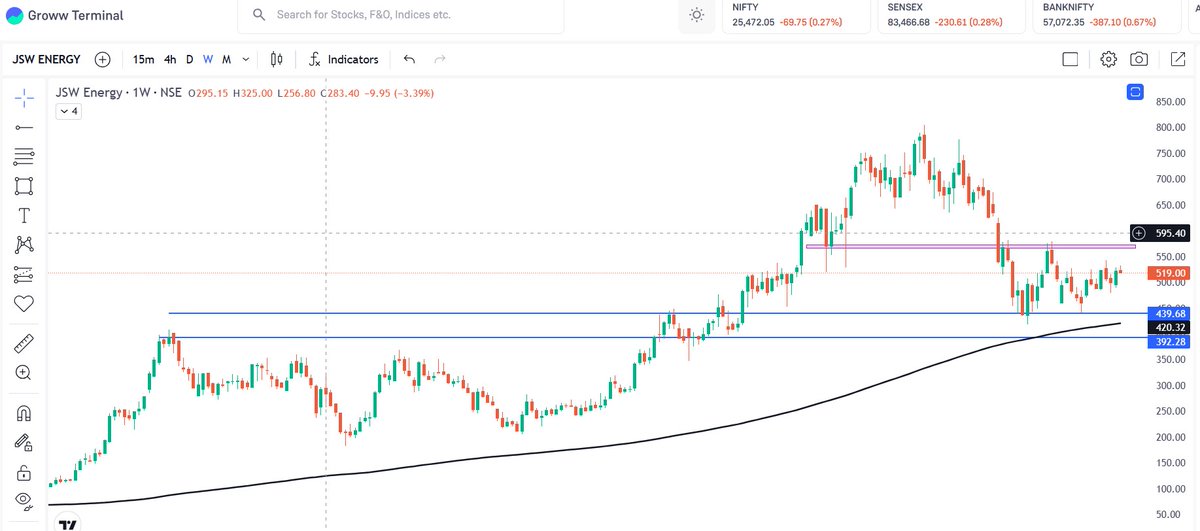
Task: Click the 392.28 blue line price label
Action: pos(1169,342)
